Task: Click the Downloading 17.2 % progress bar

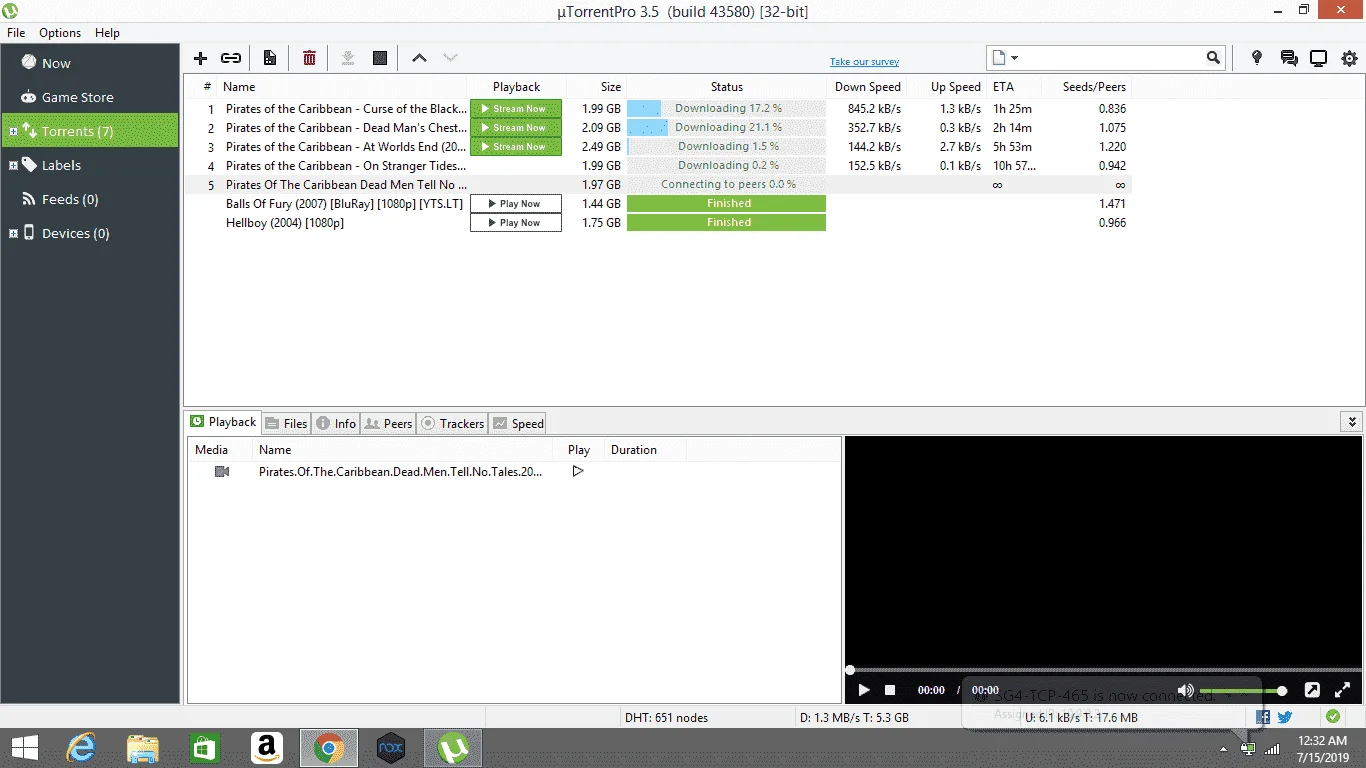Action: [727, 108]
